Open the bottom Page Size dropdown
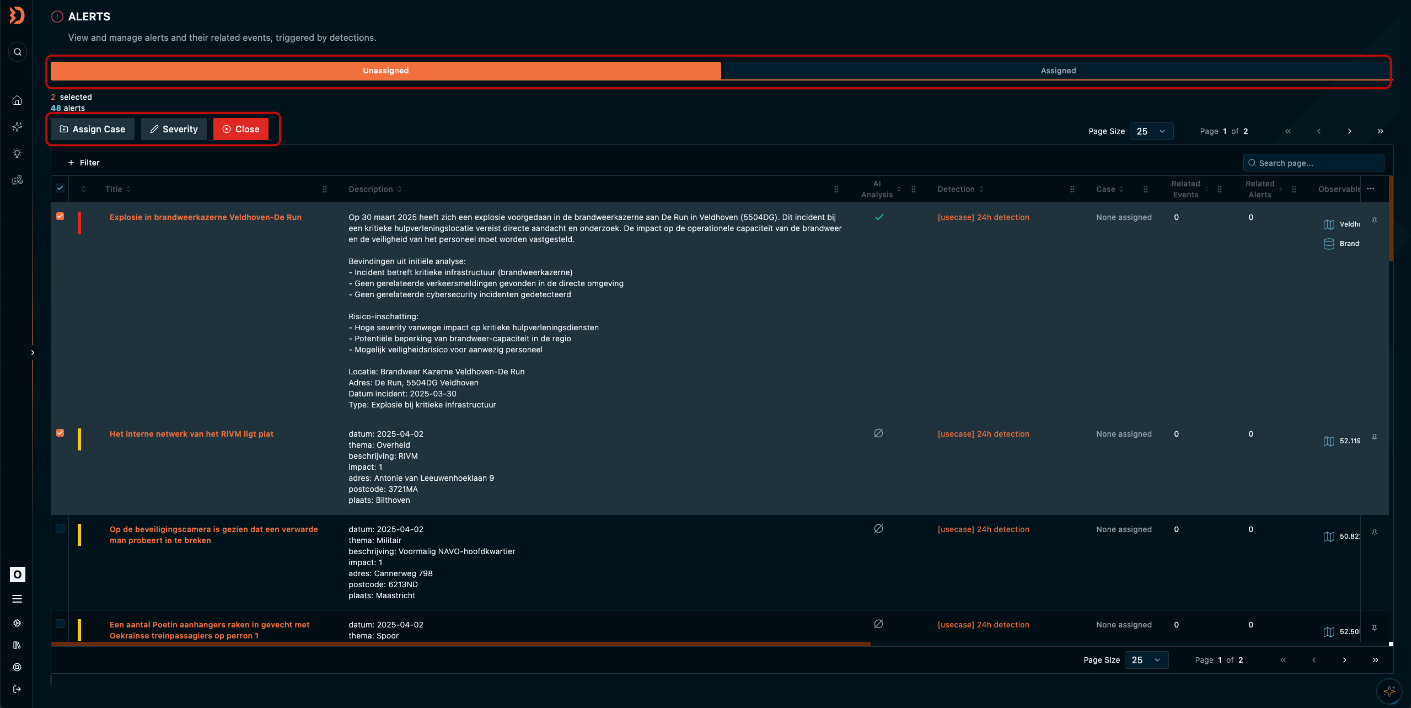 pyautogui.click(x=1146, y=660)
